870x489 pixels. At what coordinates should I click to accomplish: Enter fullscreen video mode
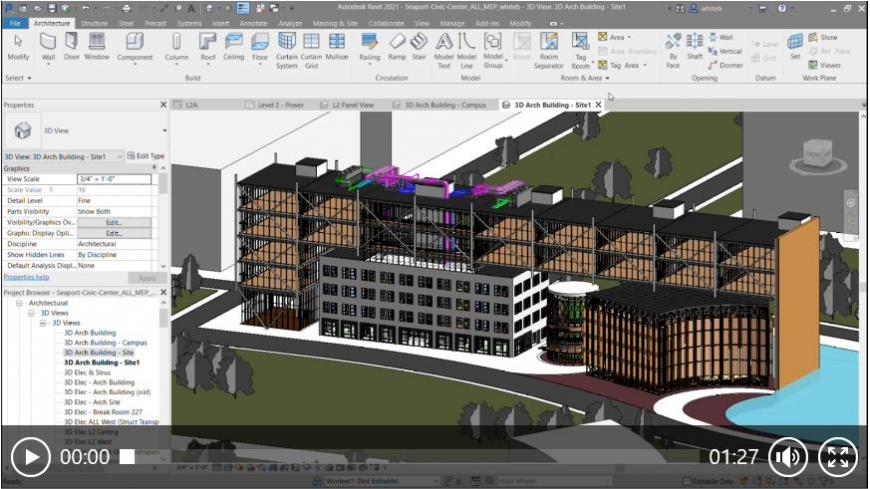coord(838,457)
